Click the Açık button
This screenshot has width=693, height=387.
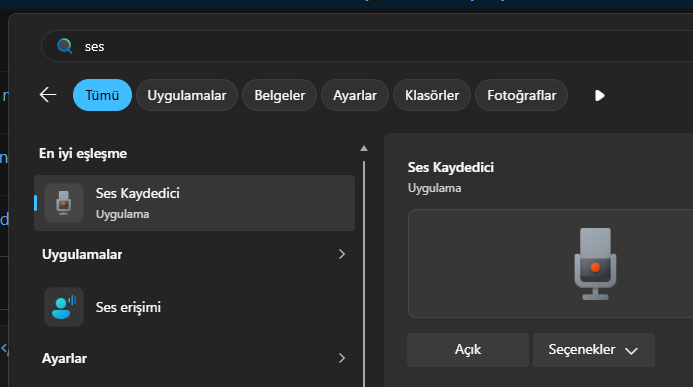tap(468, 350)
